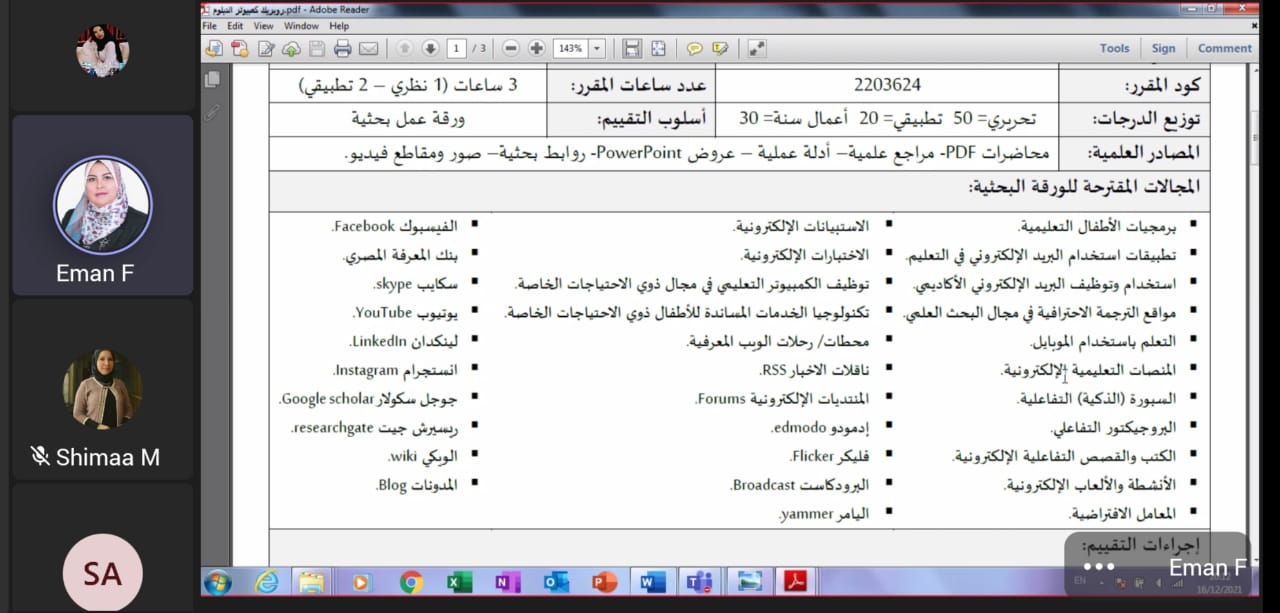Click the 'Instagram' list entry
This screenshot has width=1280, height=613.
[x=395, y=370]
